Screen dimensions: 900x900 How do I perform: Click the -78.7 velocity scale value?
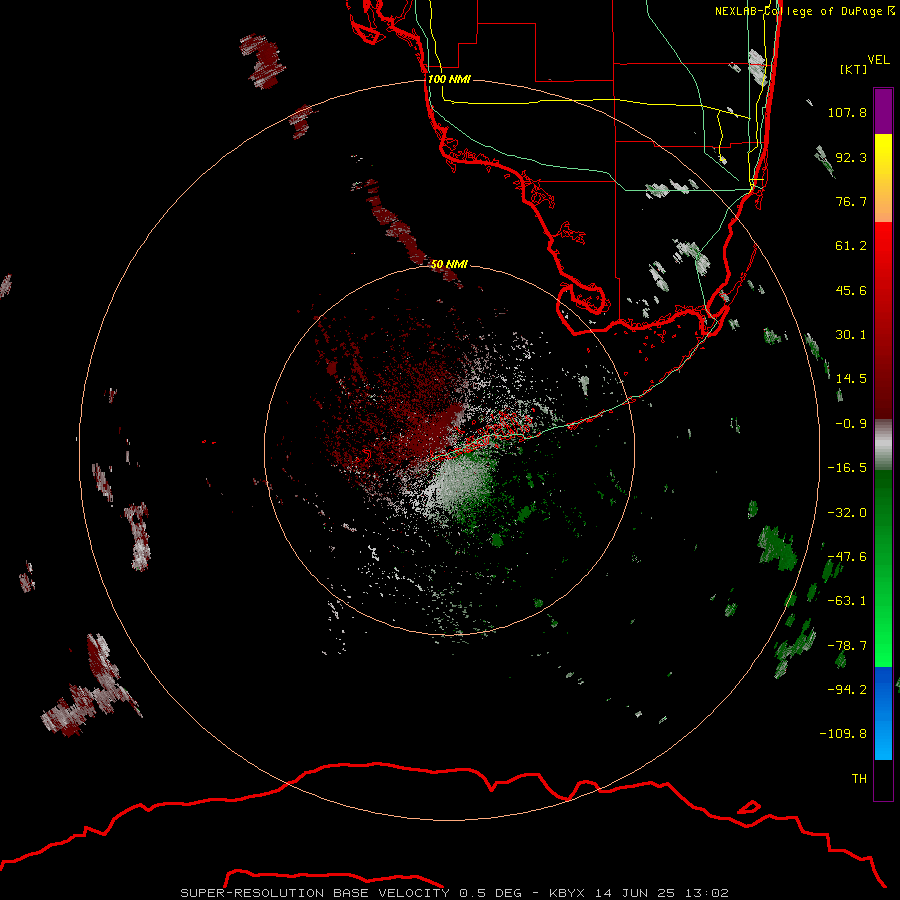point(847,646)
